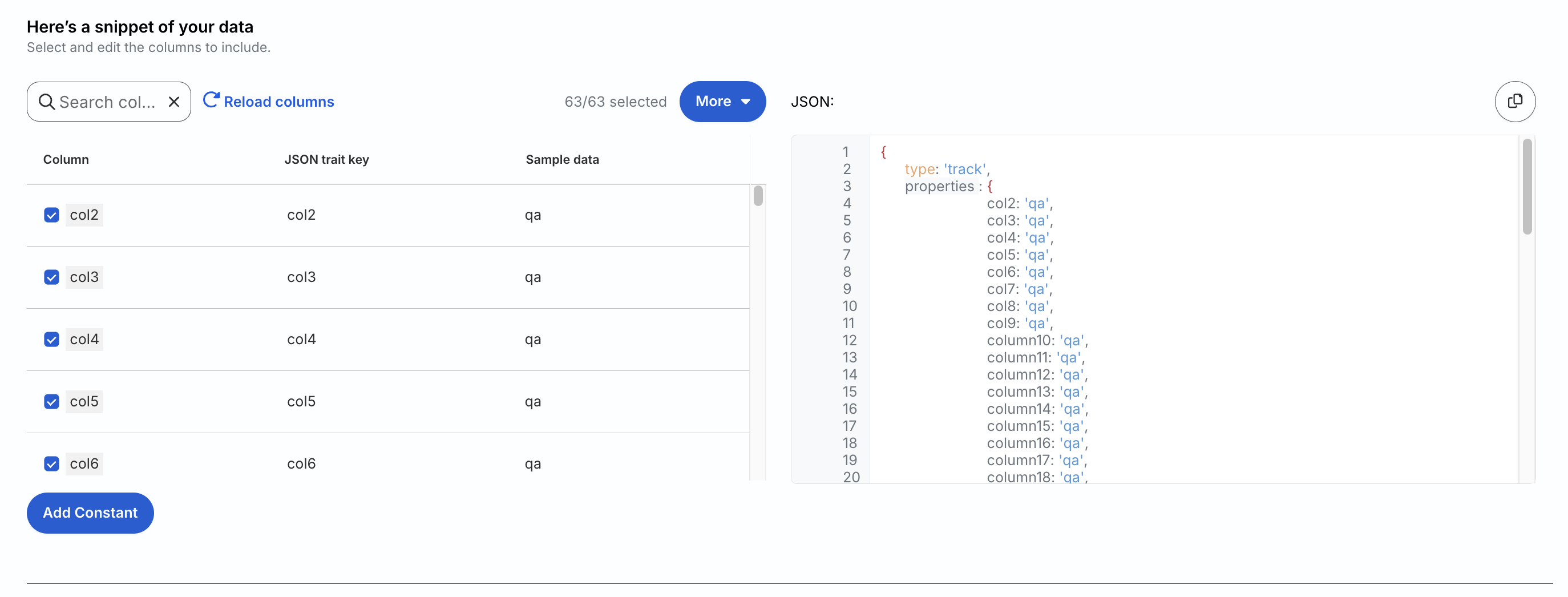Click the Sample data header

point(562,159)
